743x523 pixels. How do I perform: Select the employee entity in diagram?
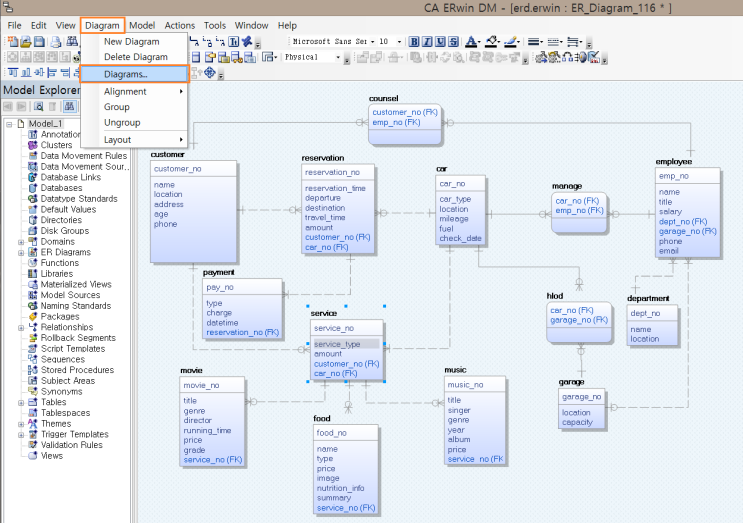click(x=688, y=210)
